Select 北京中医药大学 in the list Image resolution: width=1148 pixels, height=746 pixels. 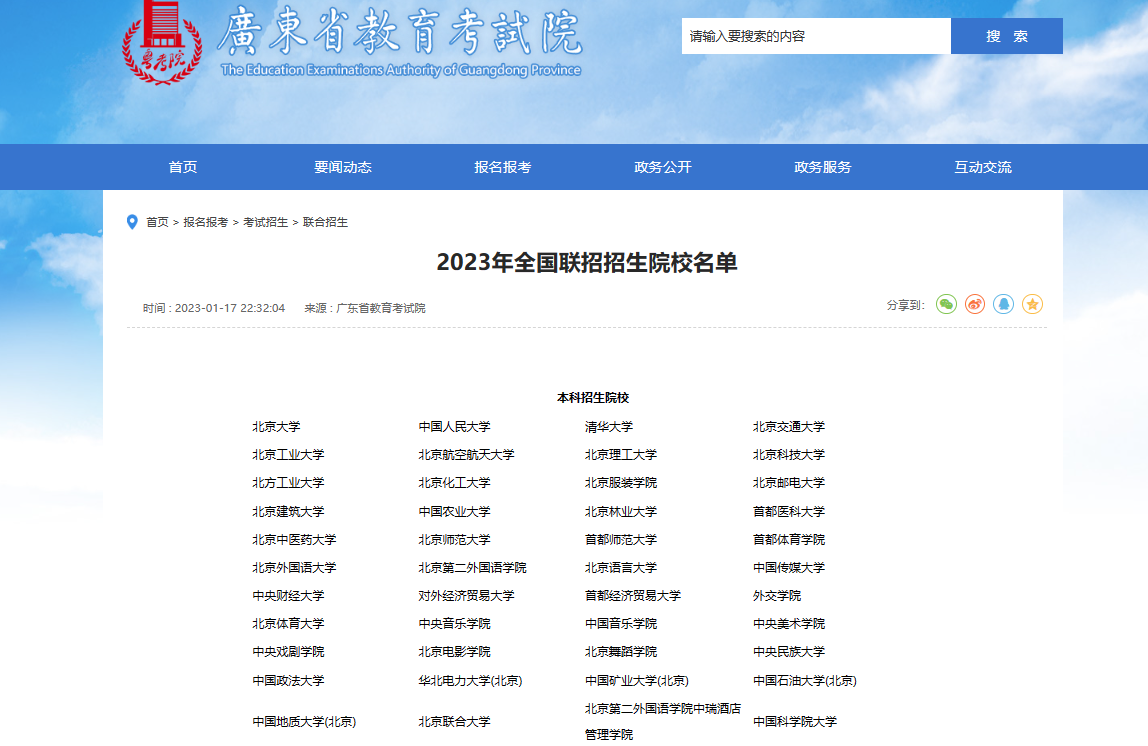294,540
